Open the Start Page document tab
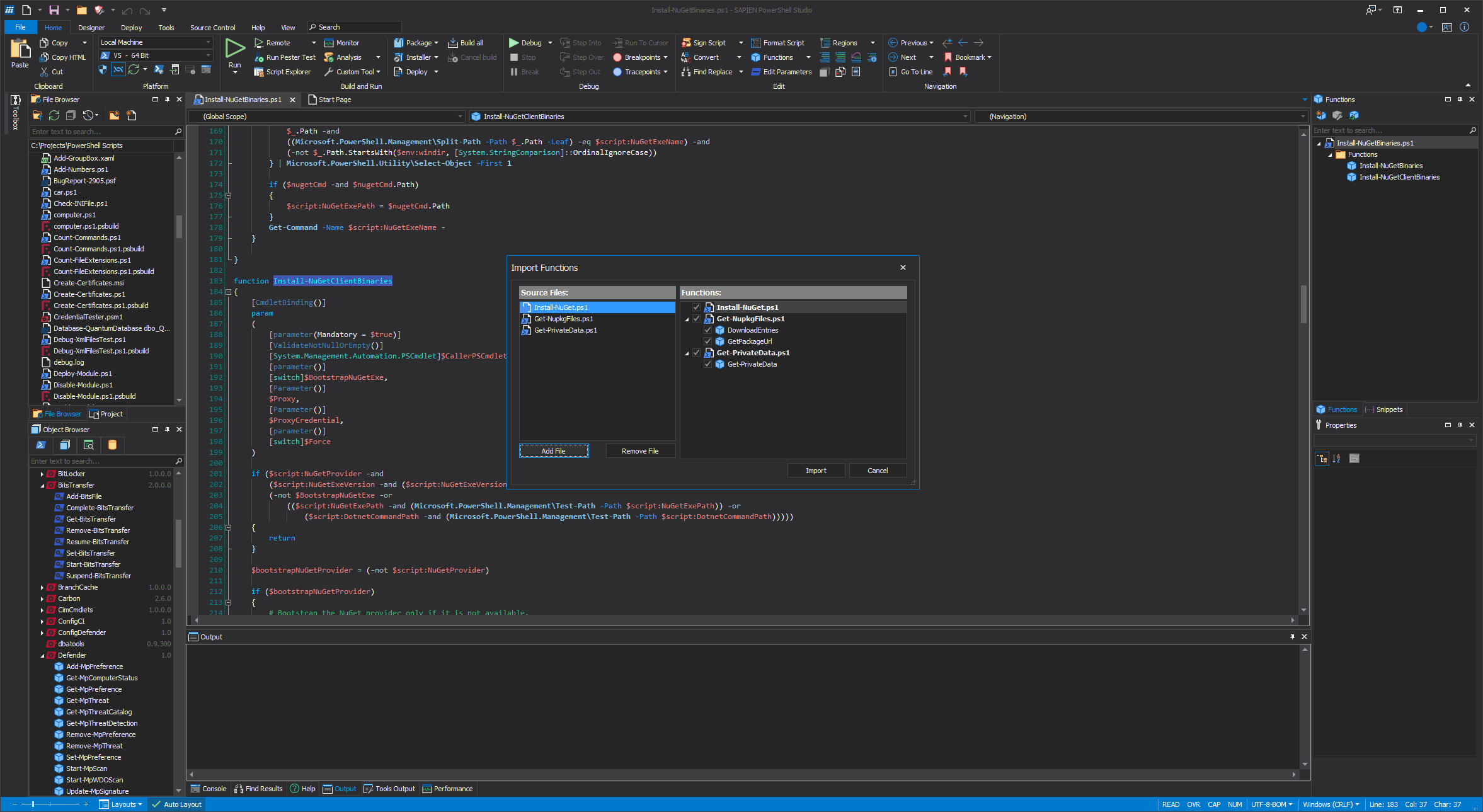1483x812 pixels. point(334,99)
